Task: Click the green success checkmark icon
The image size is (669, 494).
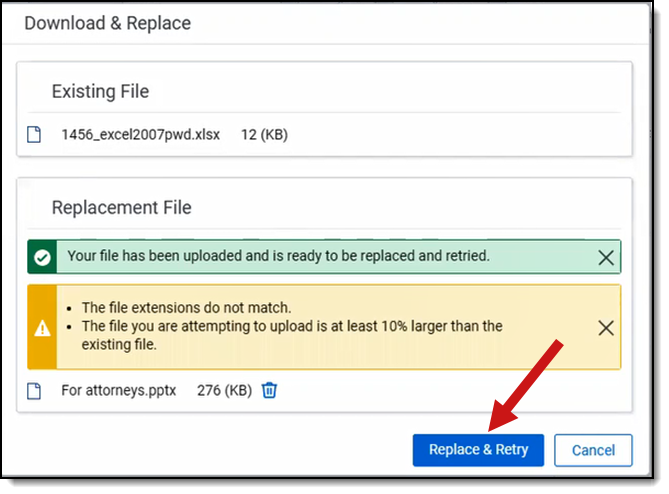Action: (42, 257)
